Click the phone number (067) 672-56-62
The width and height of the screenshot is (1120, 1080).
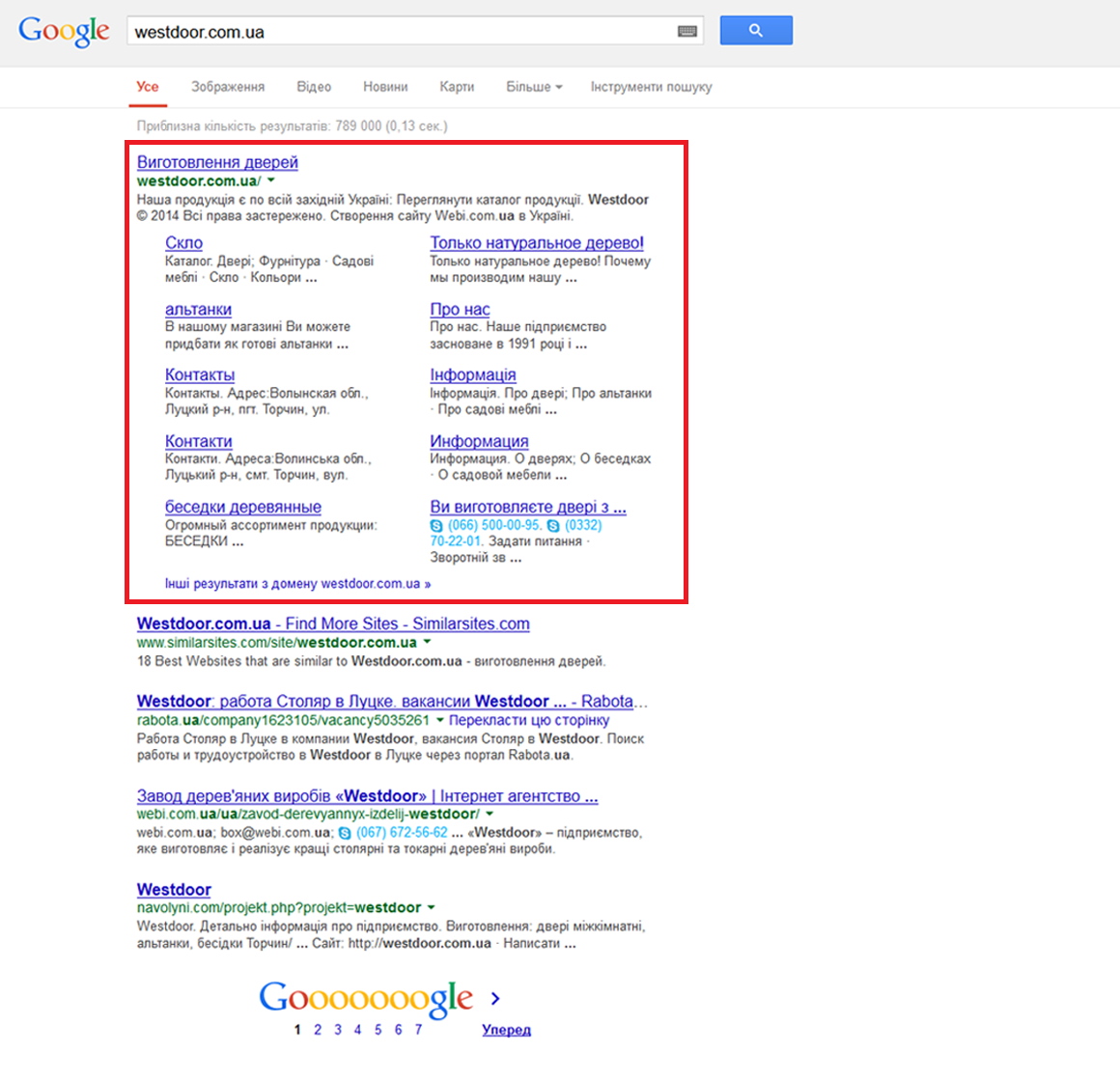pos(403,832)
